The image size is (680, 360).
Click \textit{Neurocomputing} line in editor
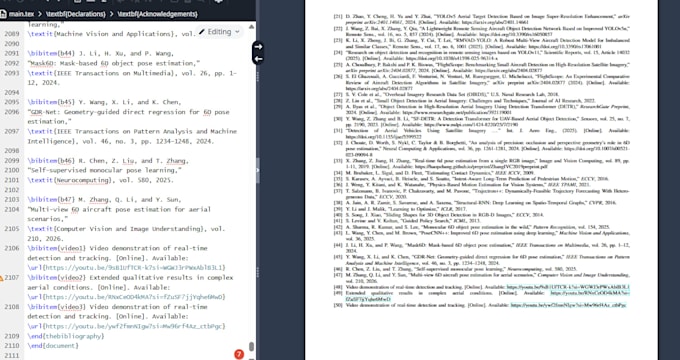coord(101,180)
